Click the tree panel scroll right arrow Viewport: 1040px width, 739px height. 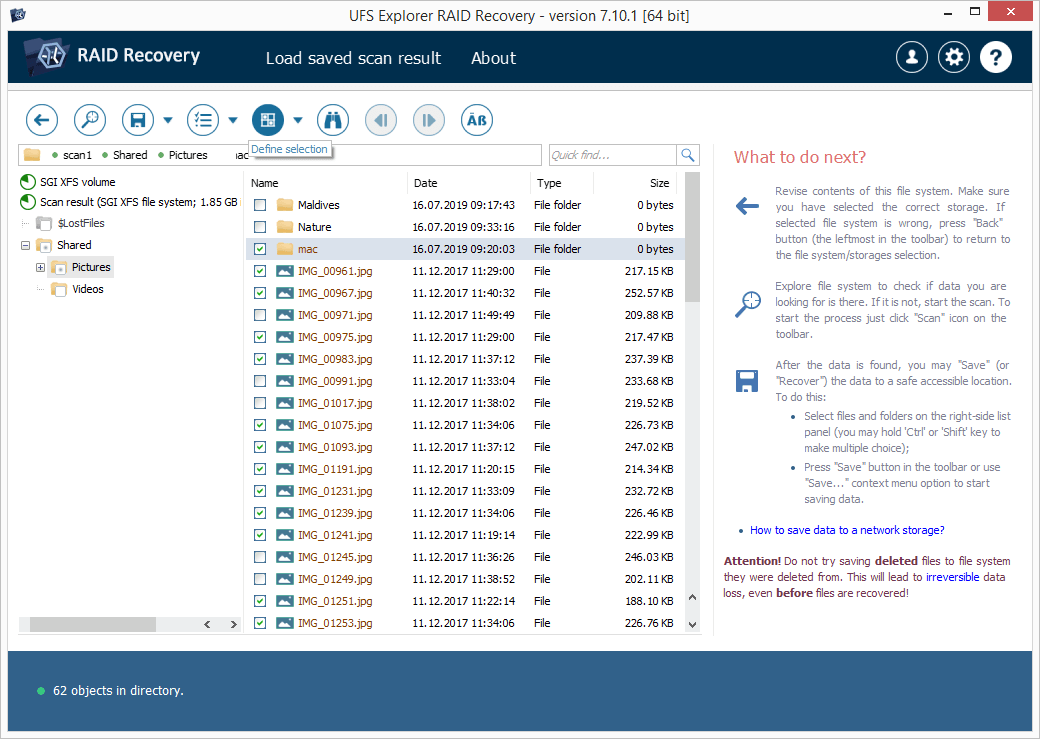pos(233,624)
